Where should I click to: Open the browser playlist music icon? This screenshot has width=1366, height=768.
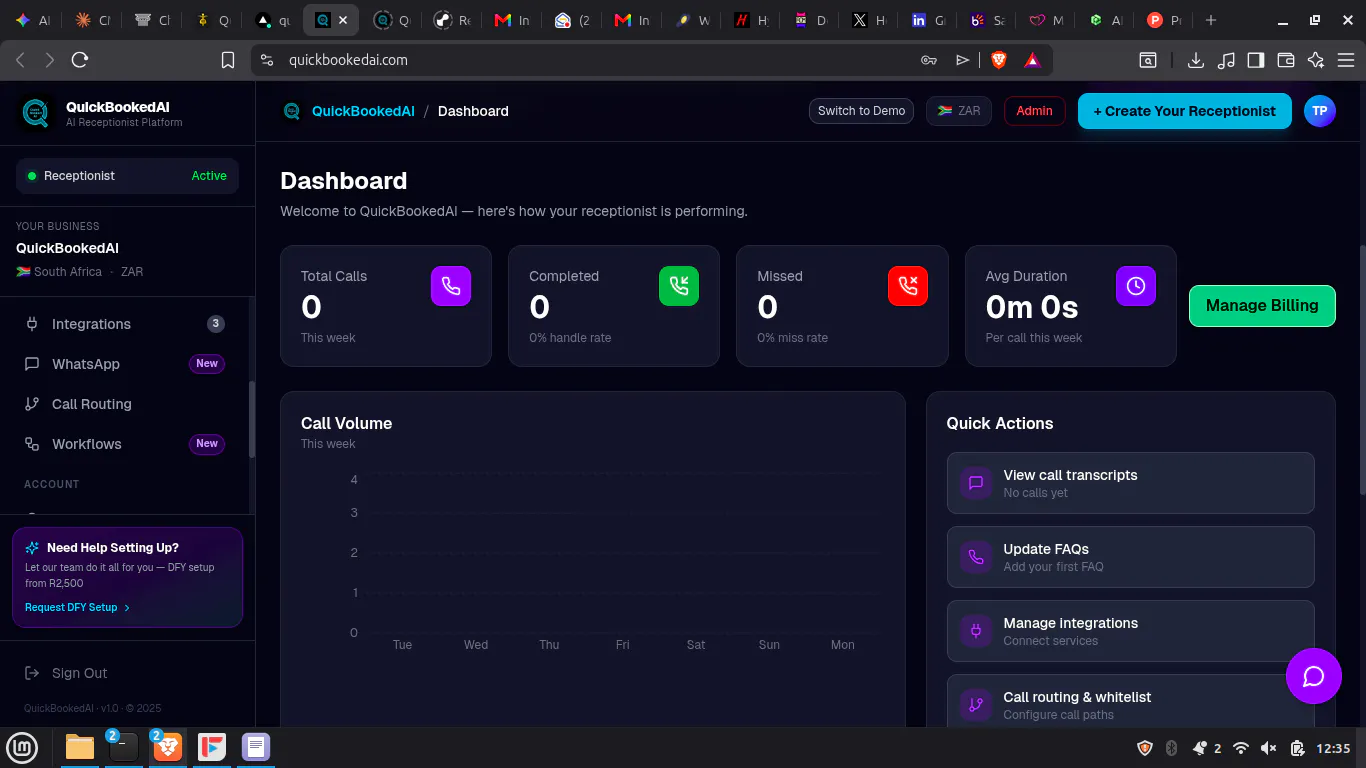[1226, 60]
